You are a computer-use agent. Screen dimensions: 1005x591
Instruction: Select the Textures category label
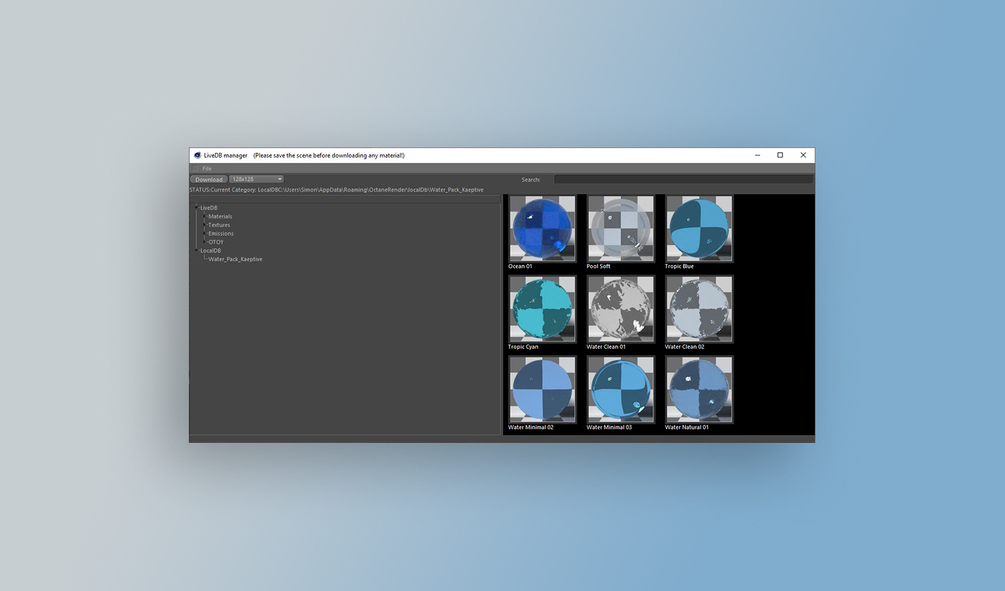click(x=219, y=225)
